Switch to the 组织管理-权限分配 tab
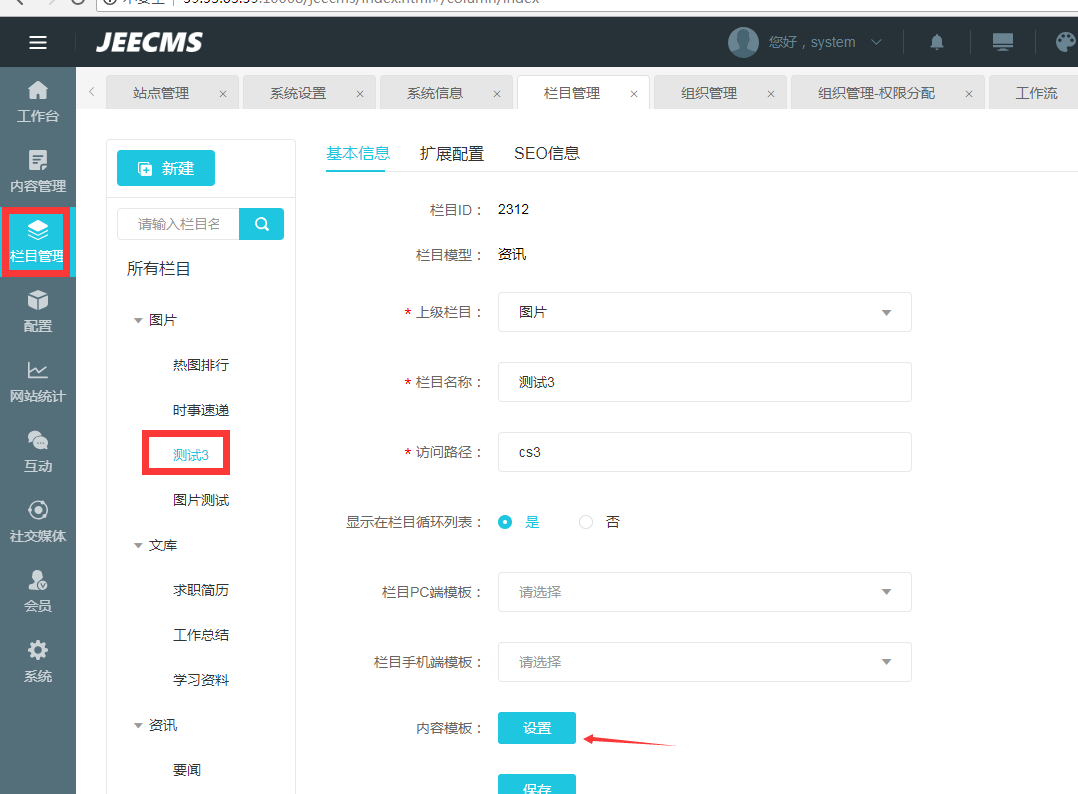 coord(876,93)
